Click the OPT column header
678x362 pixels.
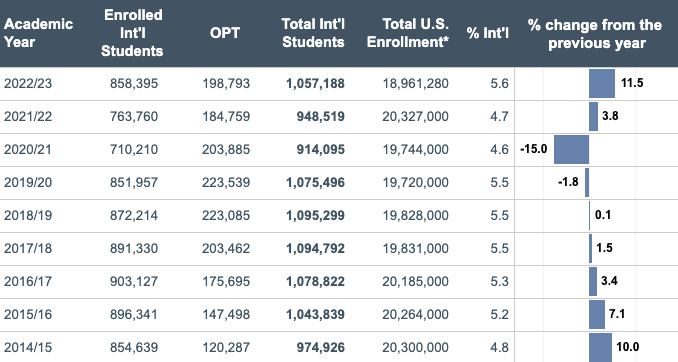coord(224,33)
